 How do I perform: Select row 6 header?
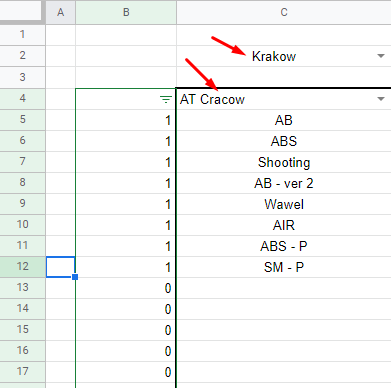(x=22, y=141)
